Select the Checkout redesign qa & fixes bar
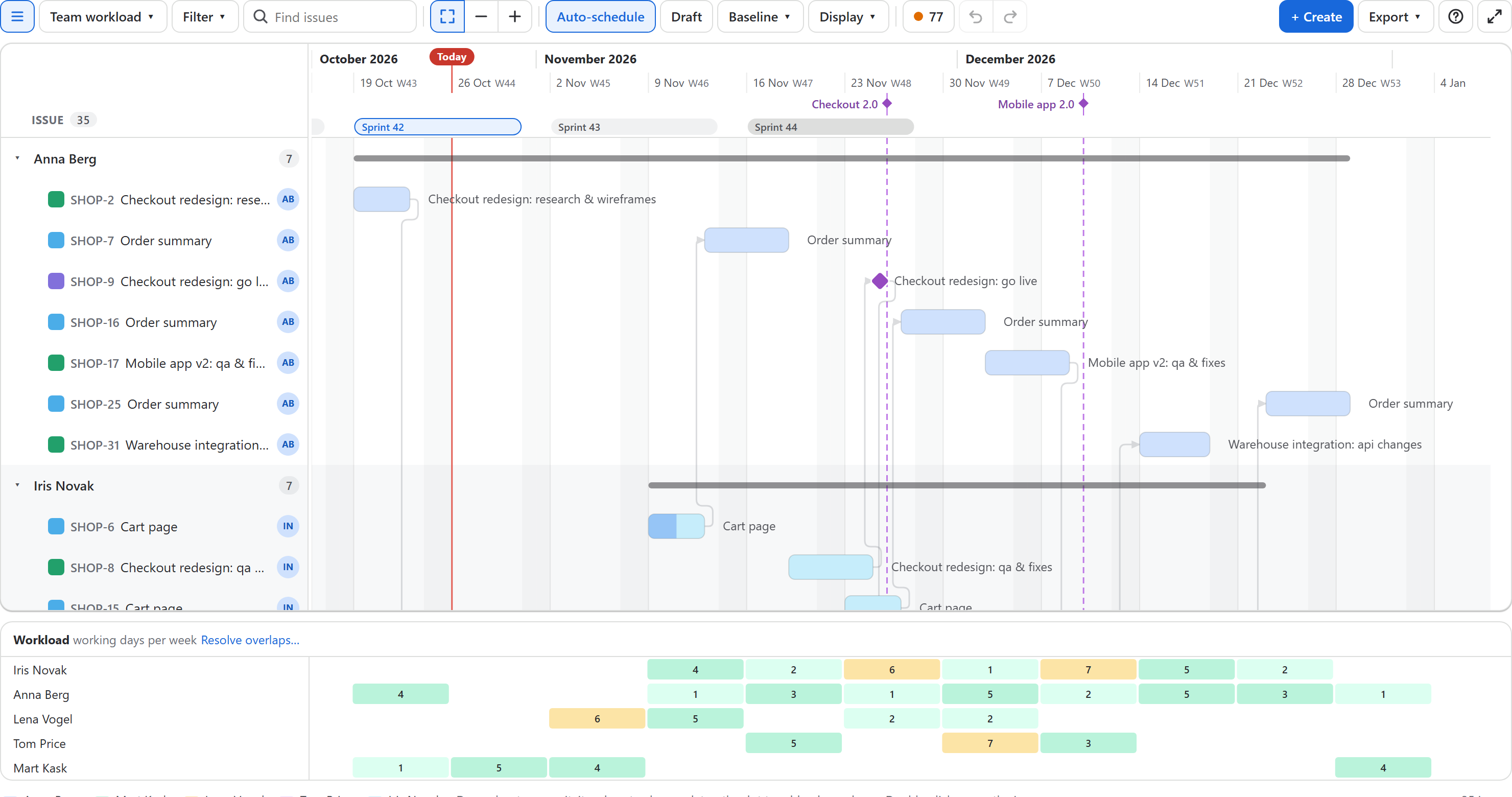1512x797 pixels. pos(831,568)
